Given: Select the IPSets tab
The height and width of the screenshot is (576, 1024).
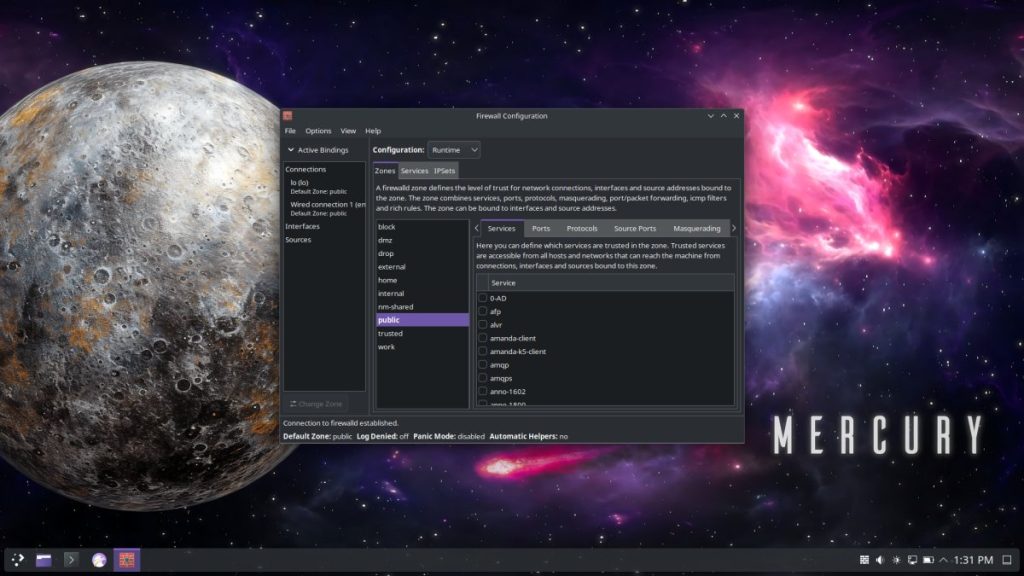Looking at the screenshot, I should click(x=445, y=171).
